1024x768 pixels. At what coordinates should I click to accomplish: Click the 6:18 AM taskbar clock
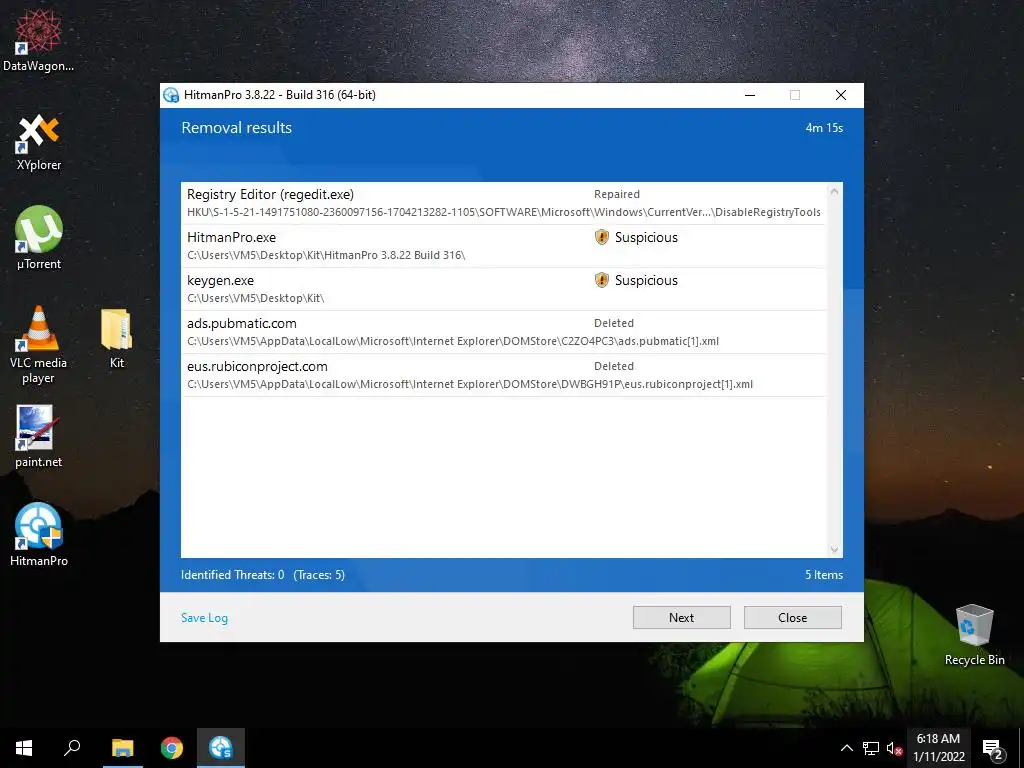tap(938, 748)
